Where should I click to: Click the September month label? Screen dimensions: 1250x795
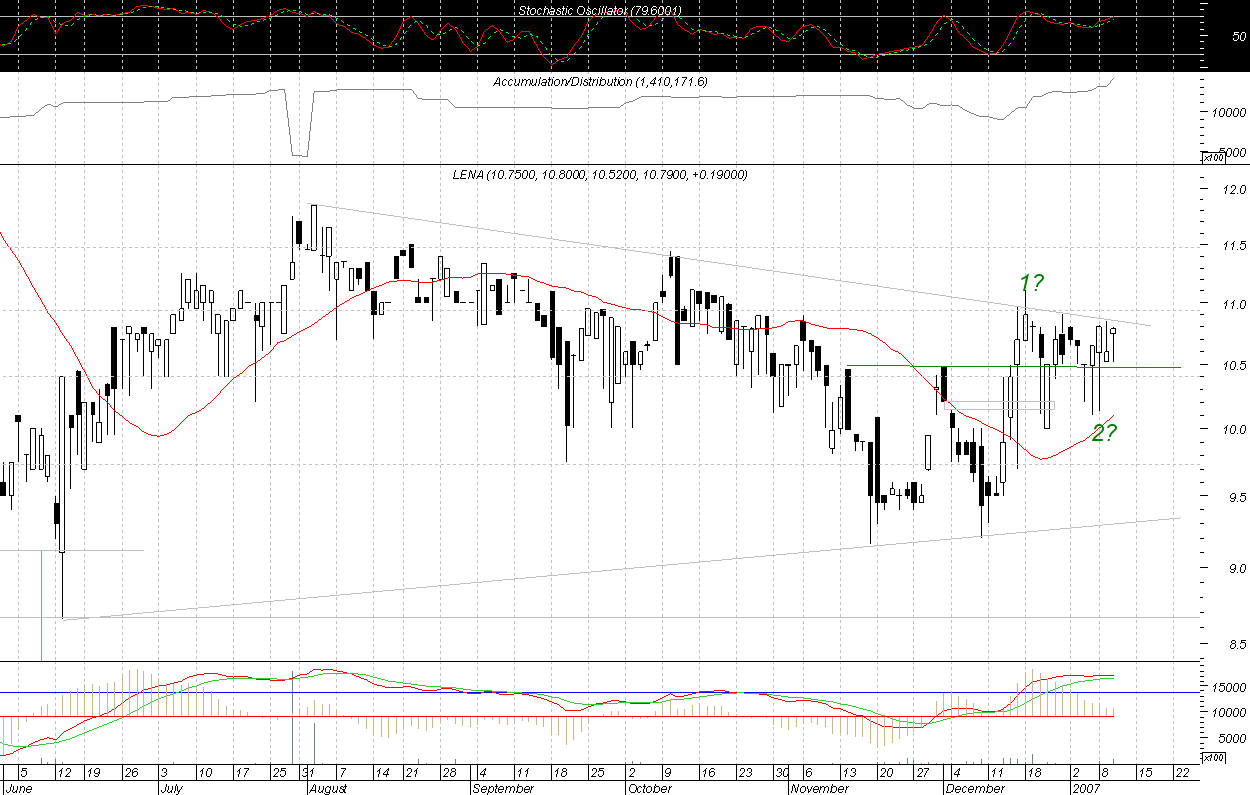tap(502, 788)
